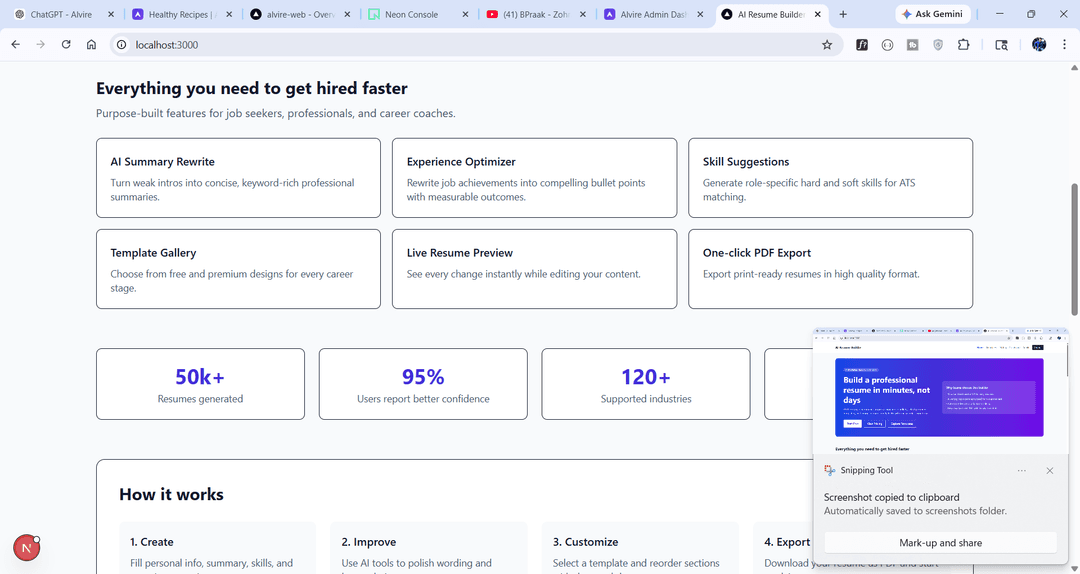Viewport: 1080px width, 574px height.
Task: Close the Neon Console tab
Action: [466, 14]
